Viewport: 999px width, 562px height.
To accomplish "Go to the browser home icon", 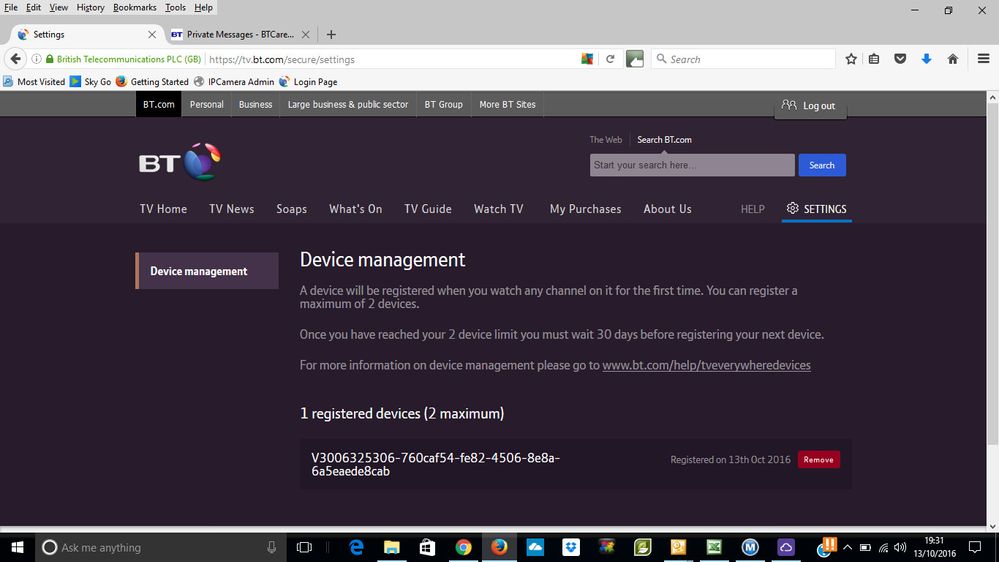I will (x=952, y=59).
